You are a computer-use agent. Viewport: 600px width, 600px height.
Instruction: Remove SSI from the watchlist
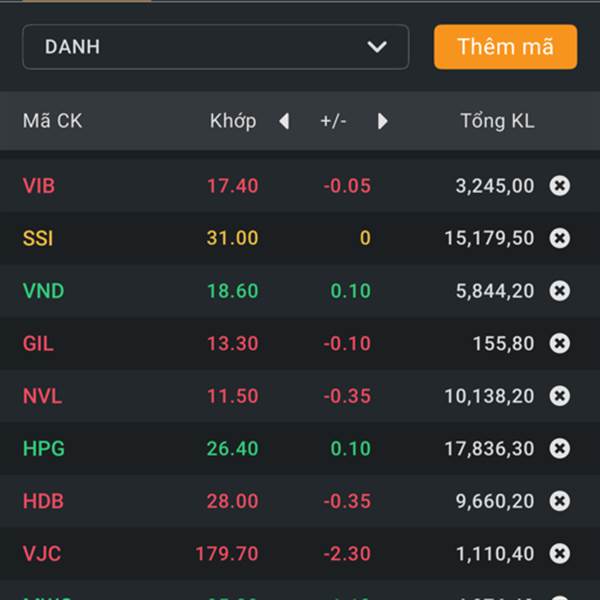560,238
